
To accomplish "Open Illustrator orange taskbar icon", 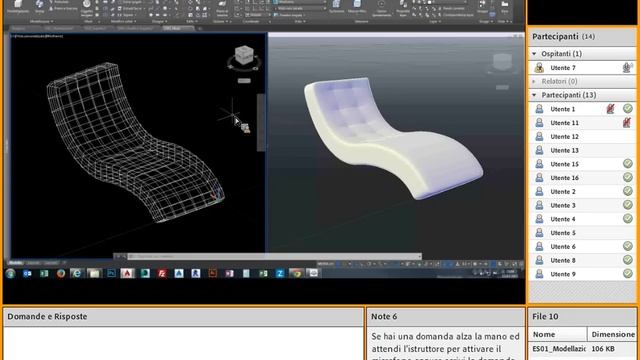I will [213, 273].
